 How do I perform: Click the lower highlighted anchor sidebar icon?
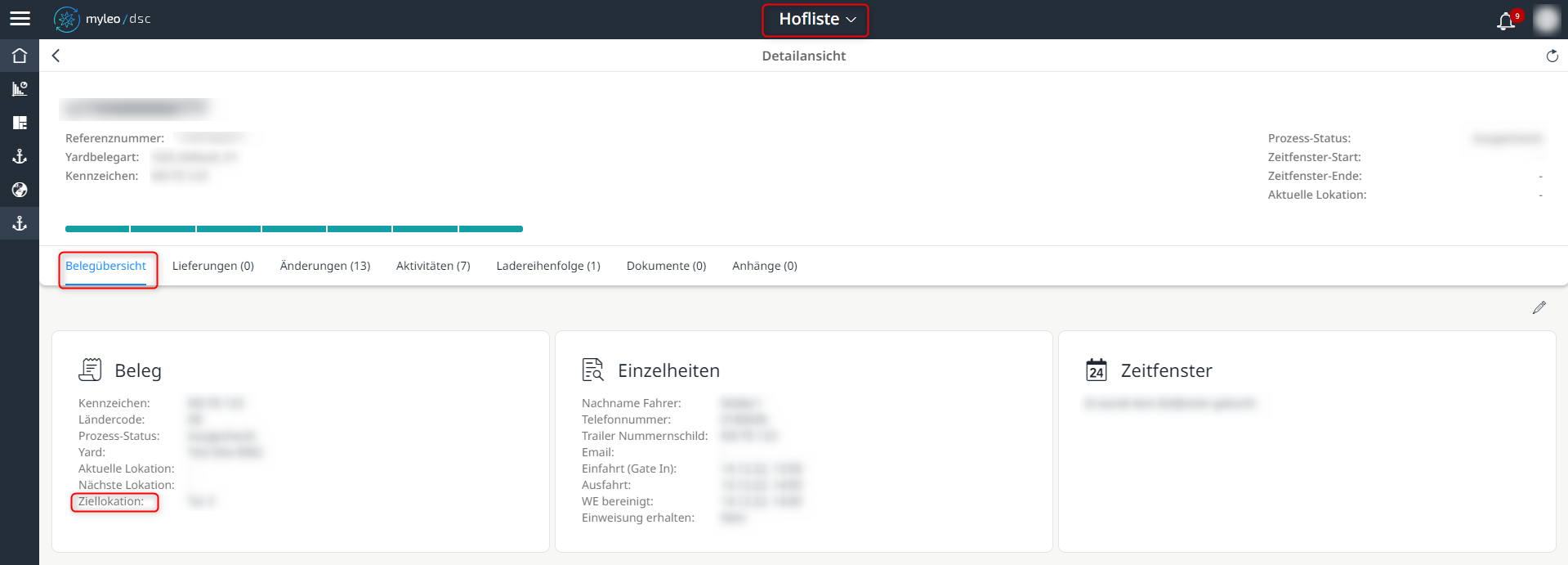[x=20, y=223]
